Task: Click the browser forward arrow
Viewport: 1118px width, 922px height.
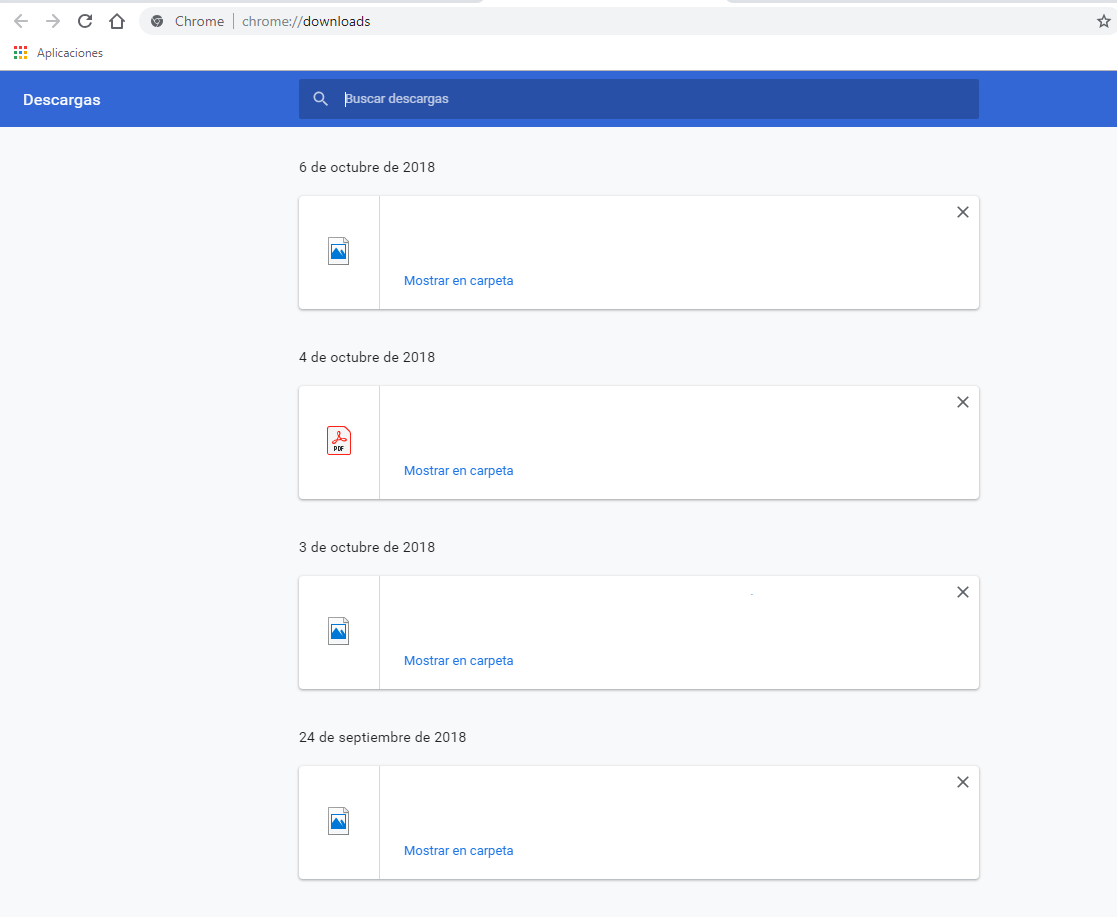Action: point(53,21)
